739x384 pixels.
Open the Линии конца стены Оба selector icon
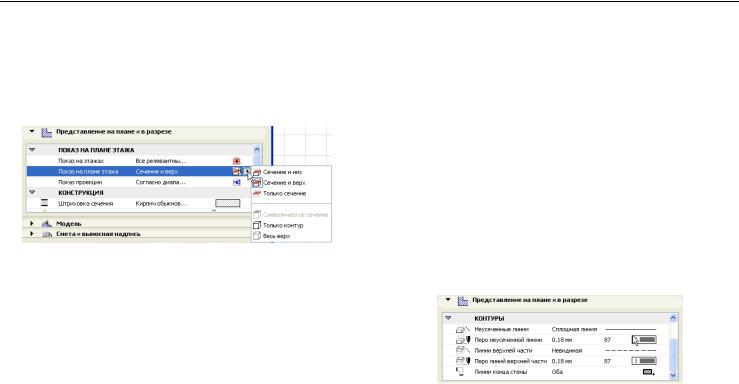coord(649,372)
